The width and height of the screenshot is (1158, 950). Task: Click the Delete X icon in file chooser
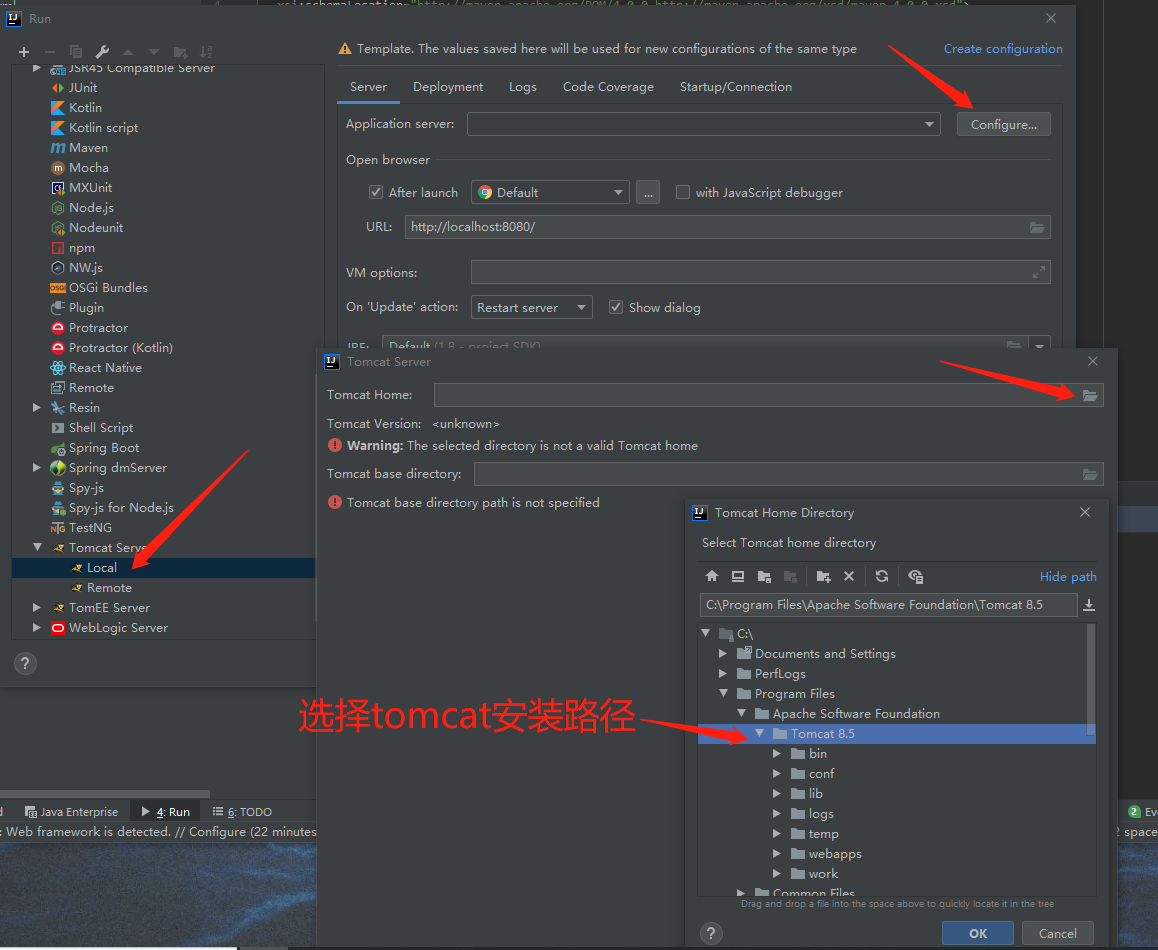pos(849,576)
